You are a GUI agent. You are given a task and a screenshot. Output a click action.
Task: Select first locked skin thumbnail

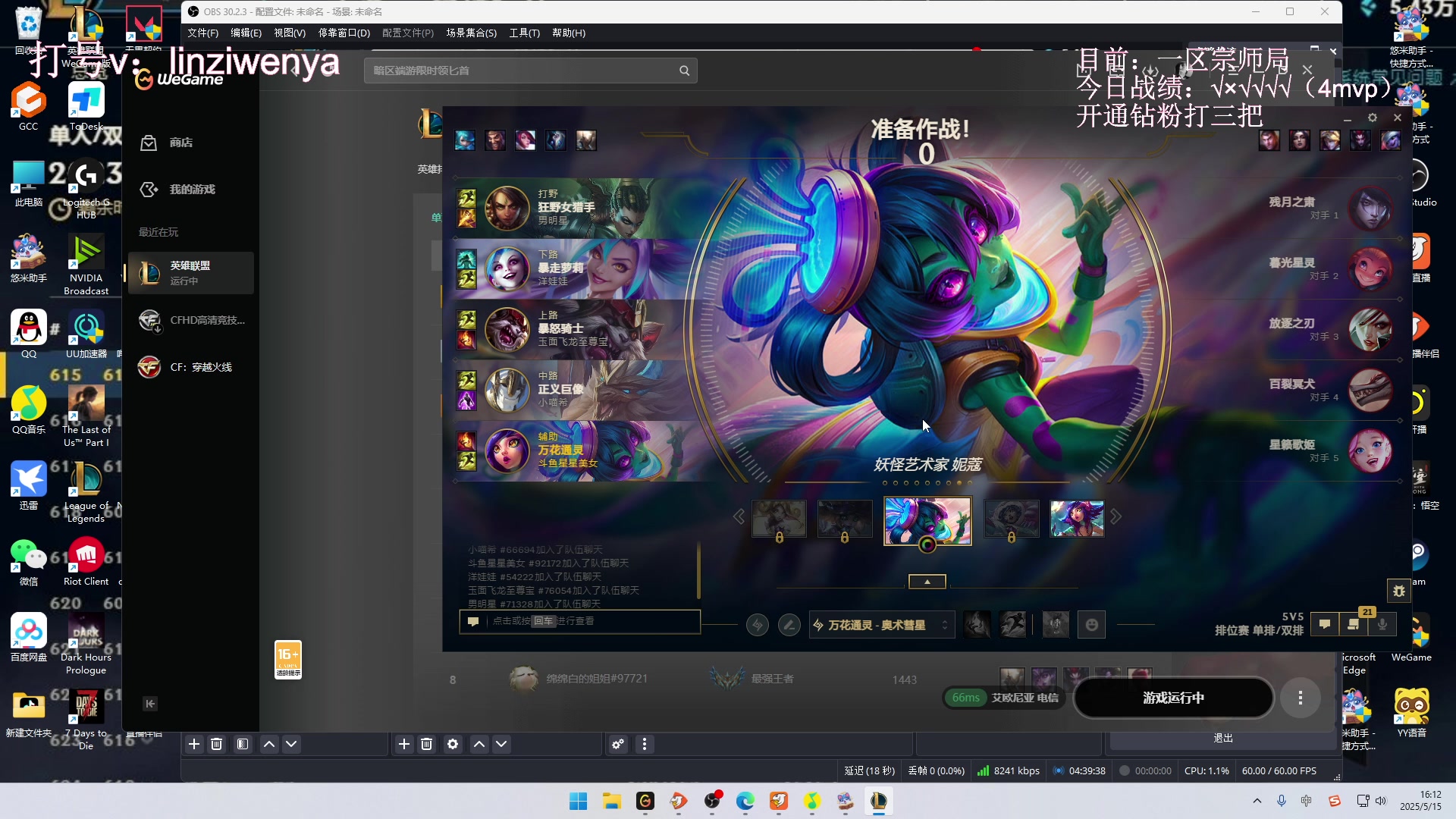pyautogui.click(x=779, y=519)
